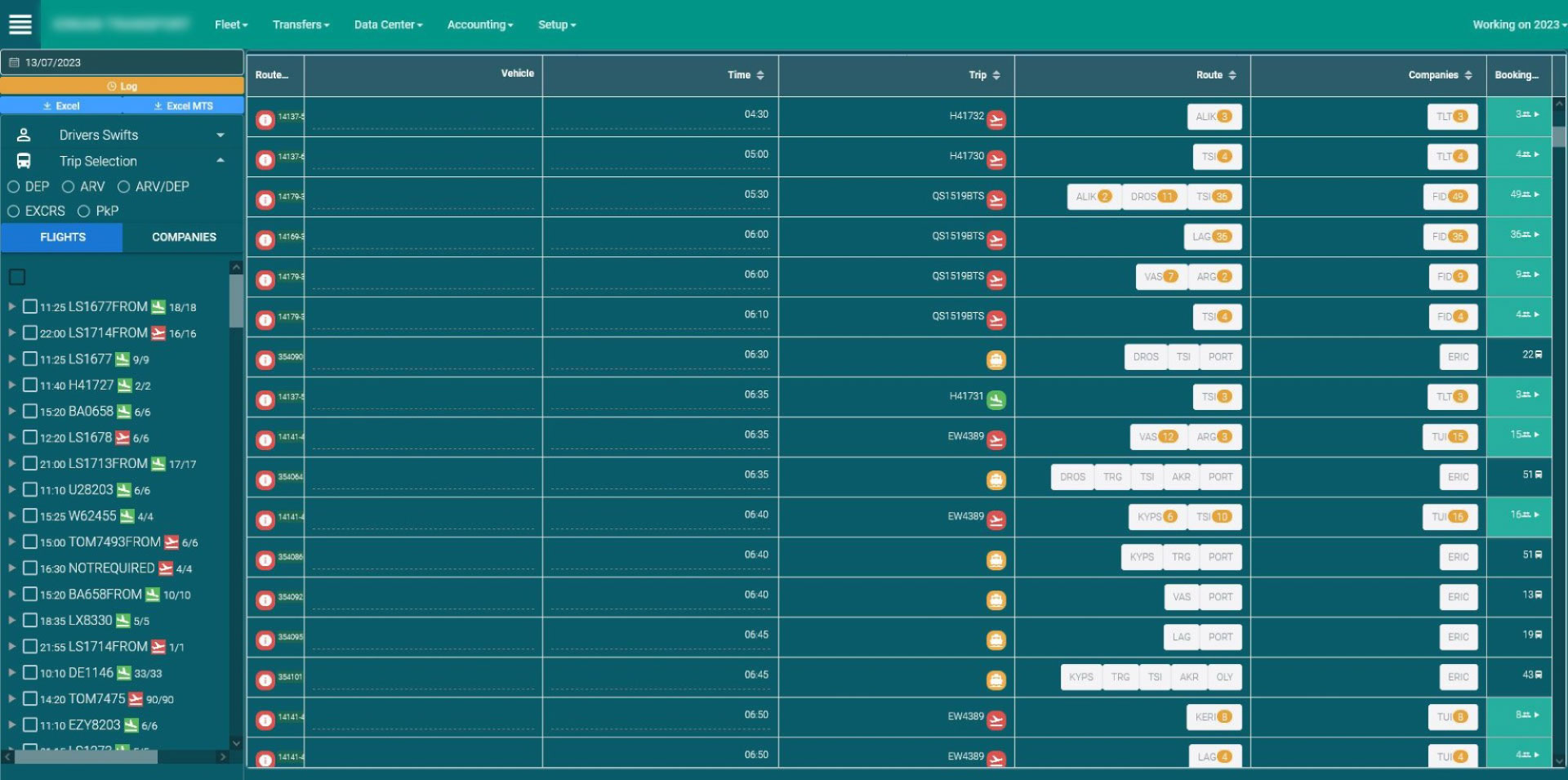Click yellow bus icon in 06:40 row 354086
This screenshot has height=780, width=1568.
click(996, 560)
